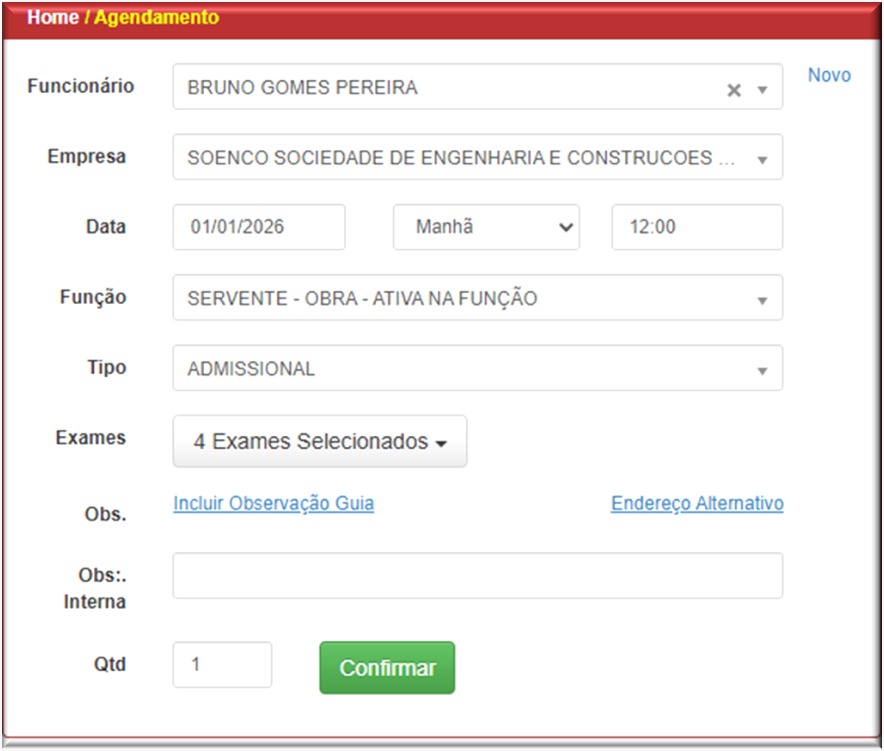The image size is (884, 751).
Task: Click the Incluir Observação Guia link
Action: 273,504
